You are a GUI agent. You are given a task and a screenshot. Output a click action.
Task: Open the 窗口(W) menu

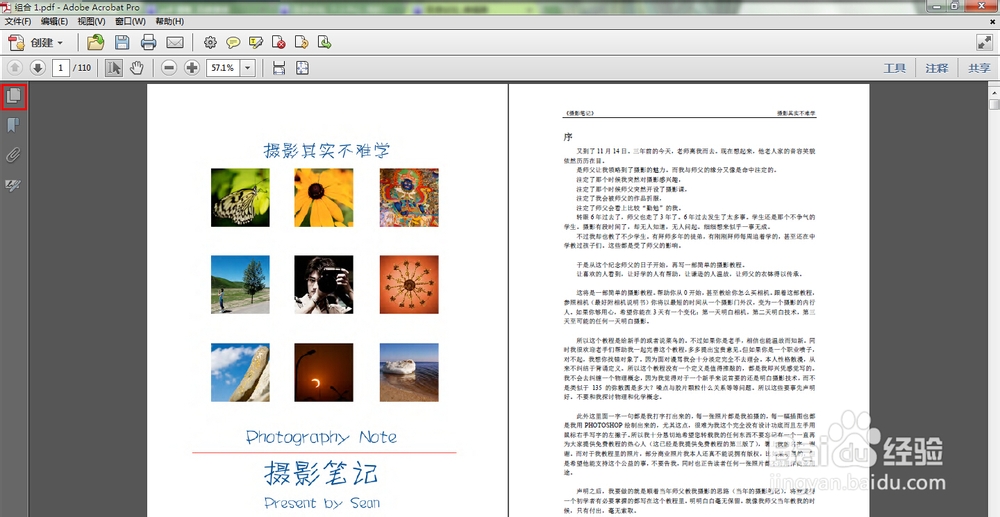coord(130,22)
